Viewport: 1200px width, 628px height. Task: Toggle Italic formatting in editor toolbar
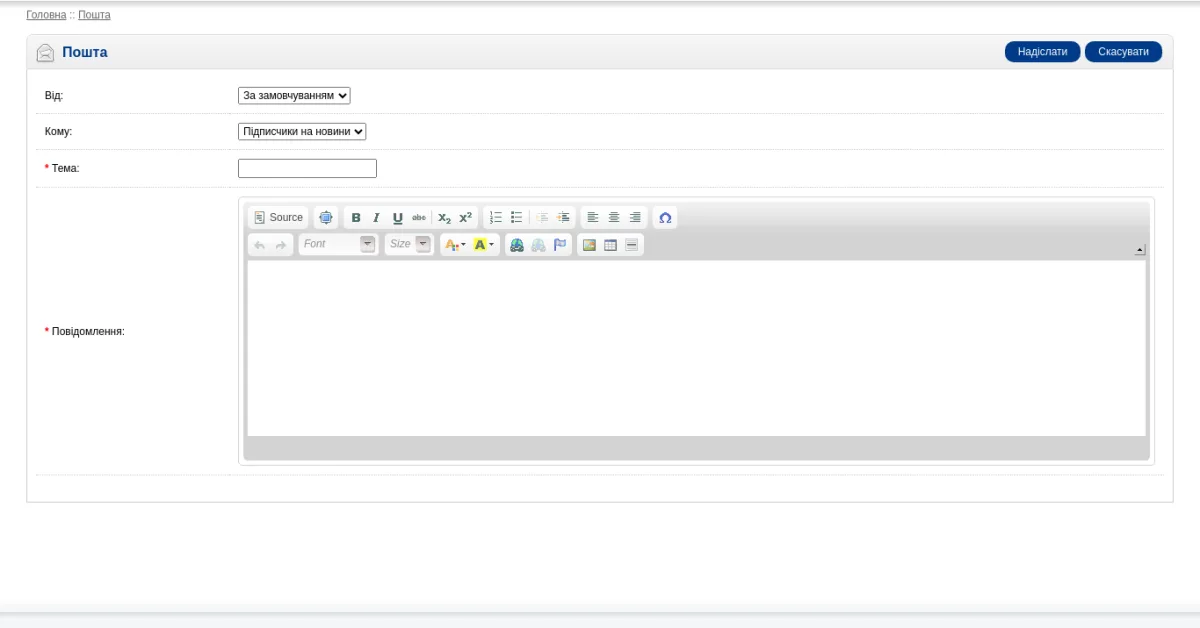click(x=376, y=217)
